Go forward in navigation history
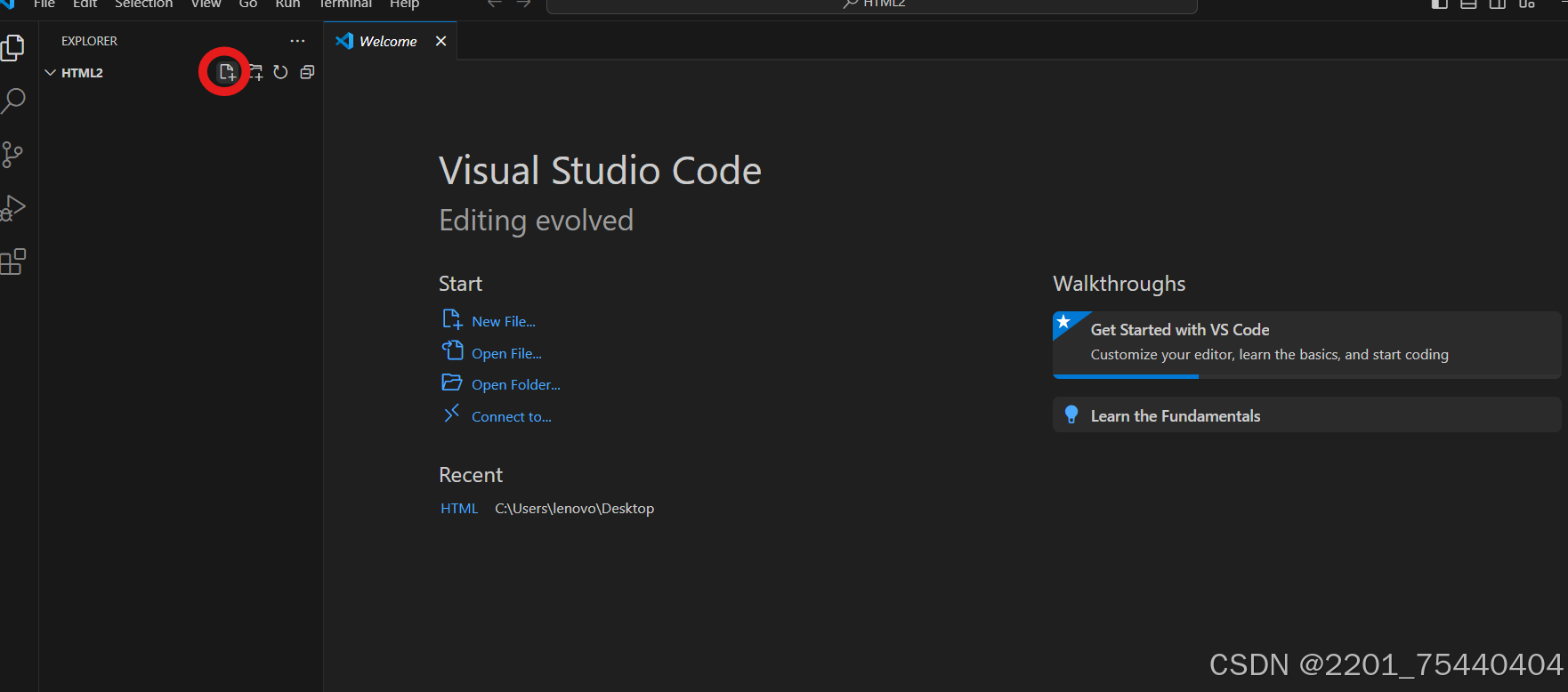 [524, 4]
